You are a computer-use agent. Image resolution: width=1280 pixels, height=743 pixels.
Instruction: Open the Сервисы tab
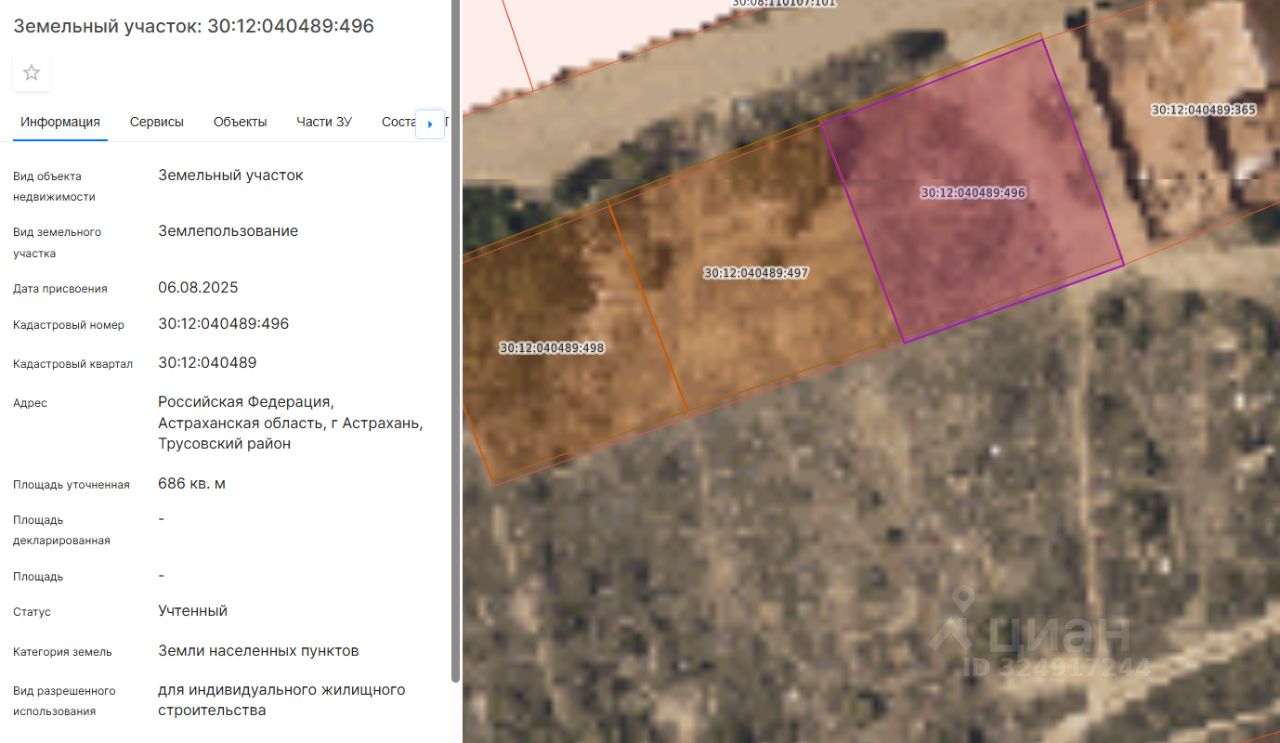pyautogui.click(x=157, y=122)
